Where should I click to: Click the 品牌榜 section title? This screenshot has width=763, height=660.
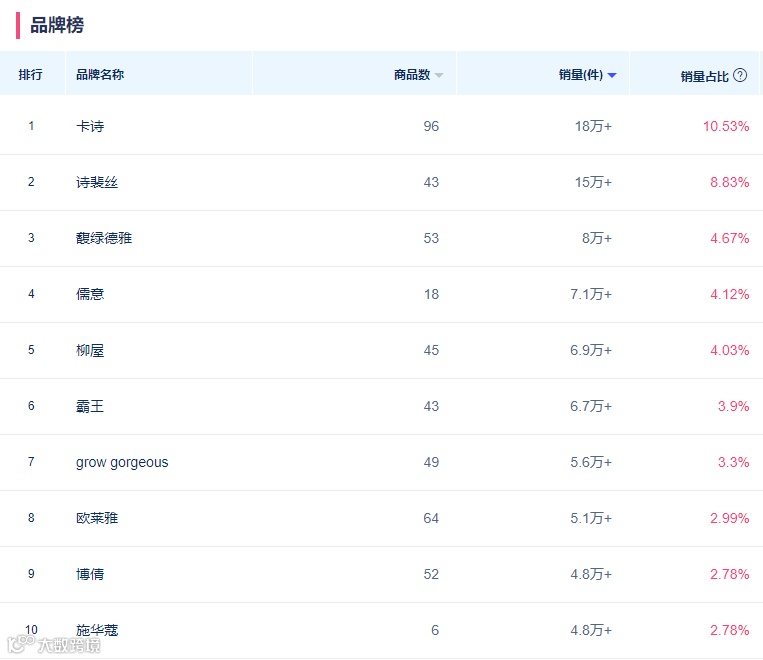(x=57, y=25)
